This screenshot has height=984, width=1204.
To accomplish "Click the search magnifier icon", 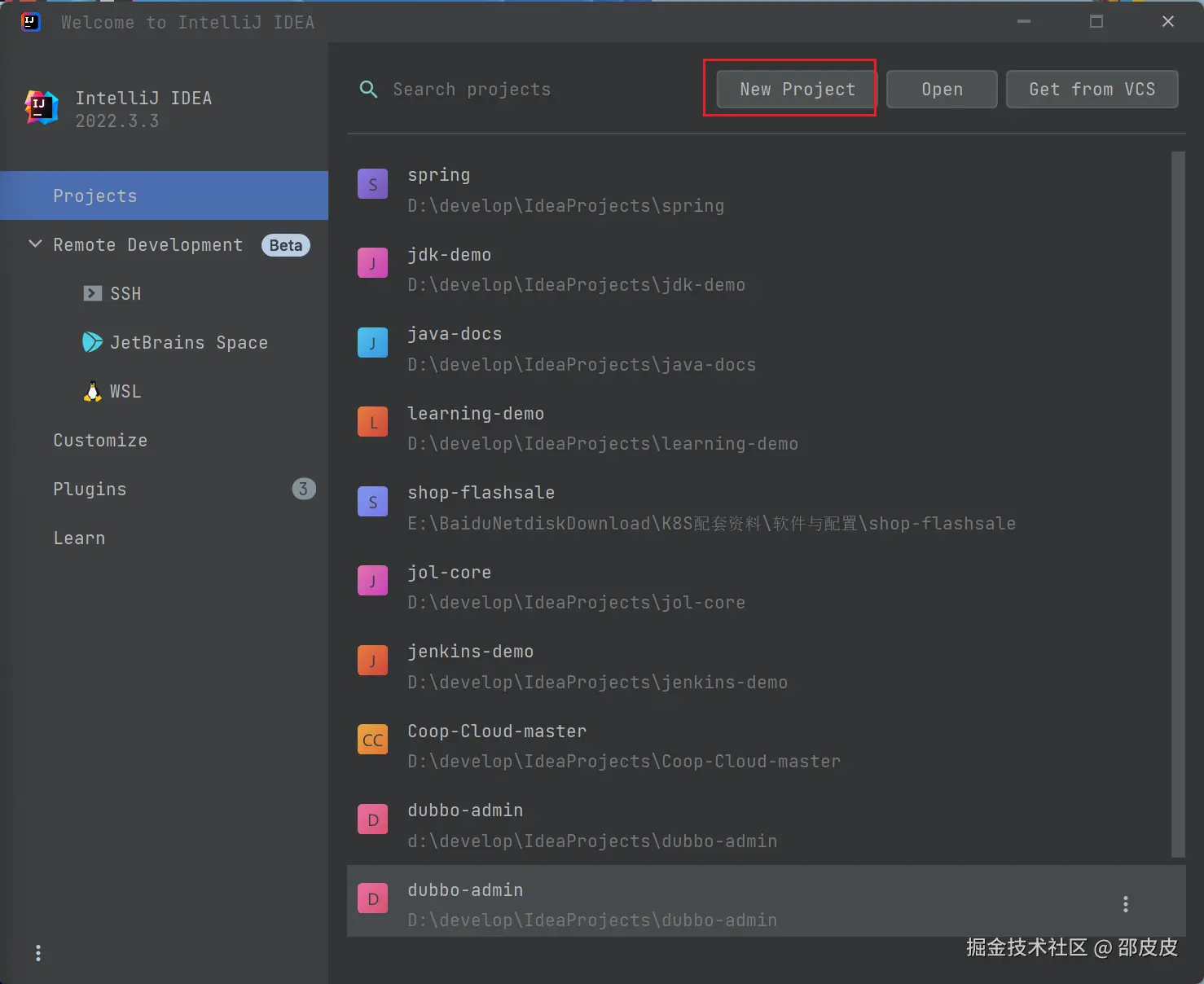I will click(368, 90).
